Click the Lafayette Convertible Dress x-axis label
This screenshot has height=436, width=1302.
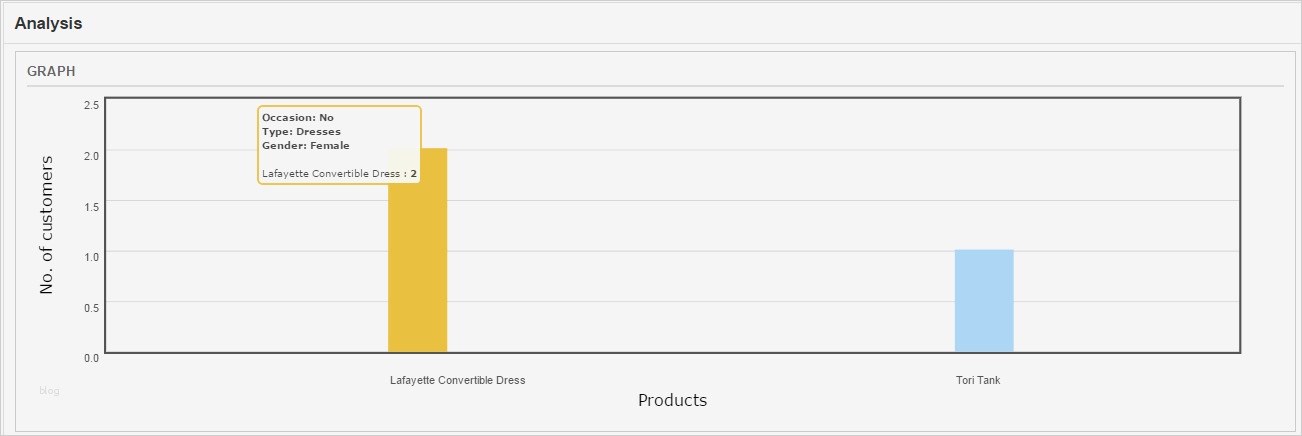pos(457,381)
